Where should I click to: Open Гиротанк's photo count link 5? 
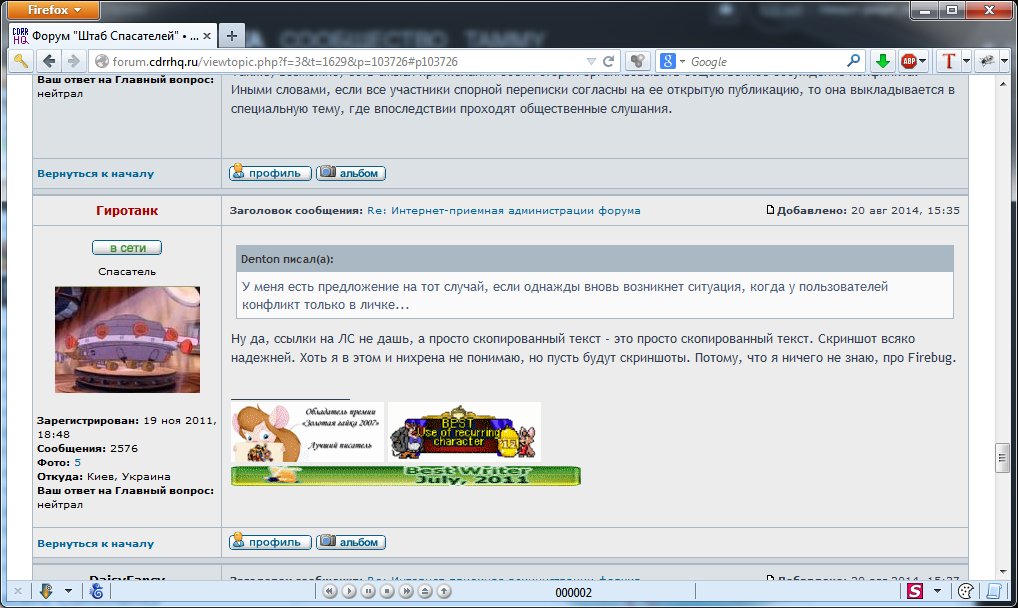pyautogui.click(x=77, y=462)
